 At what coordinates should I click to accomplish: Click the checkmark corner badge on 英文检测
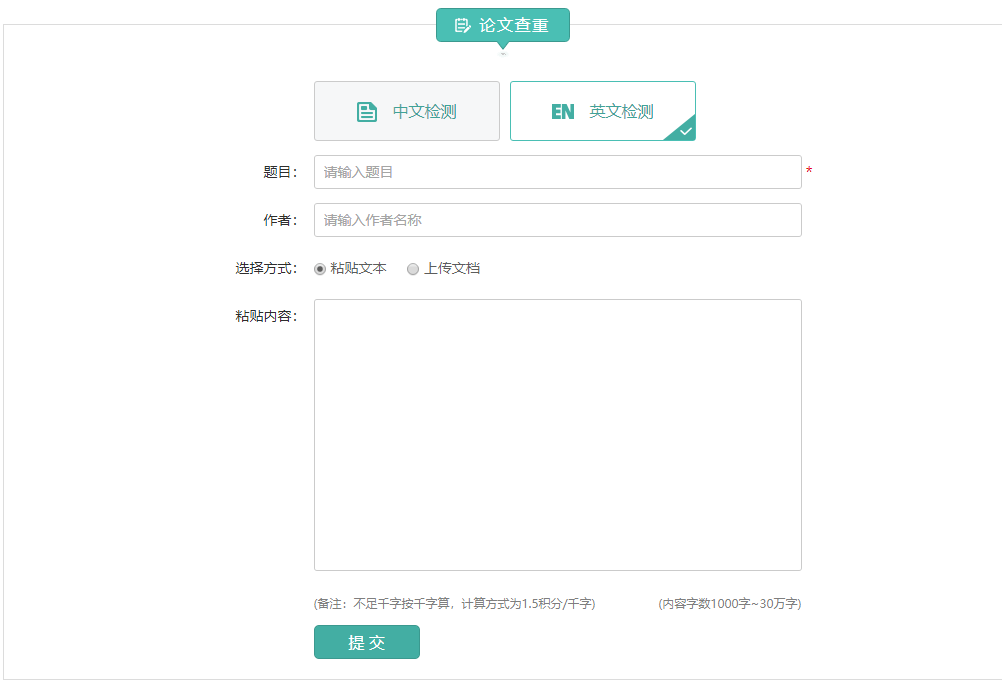(685, 131)
